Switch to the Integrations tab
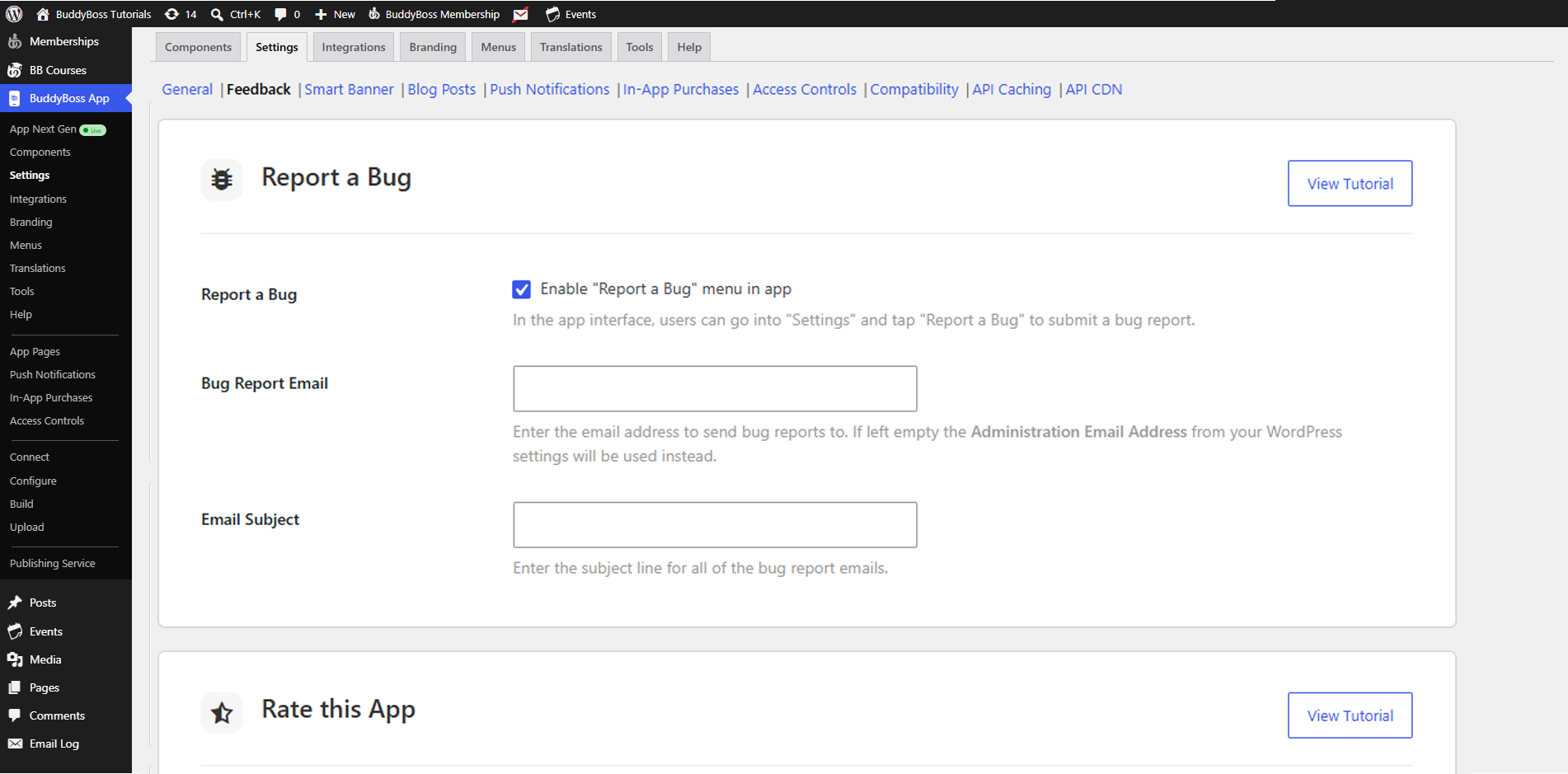 click(354, 47)
